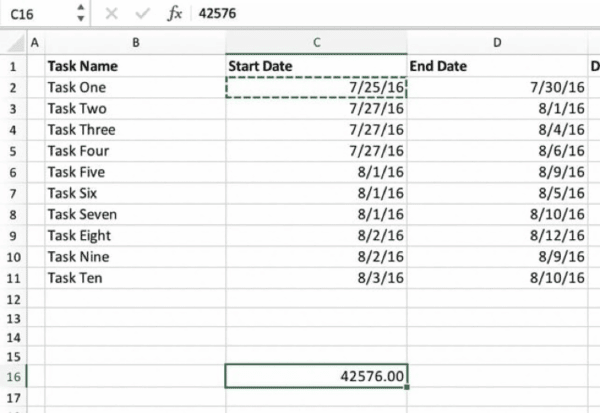
Task: Click the Name Box showing C16
Action: pos(35,16)
